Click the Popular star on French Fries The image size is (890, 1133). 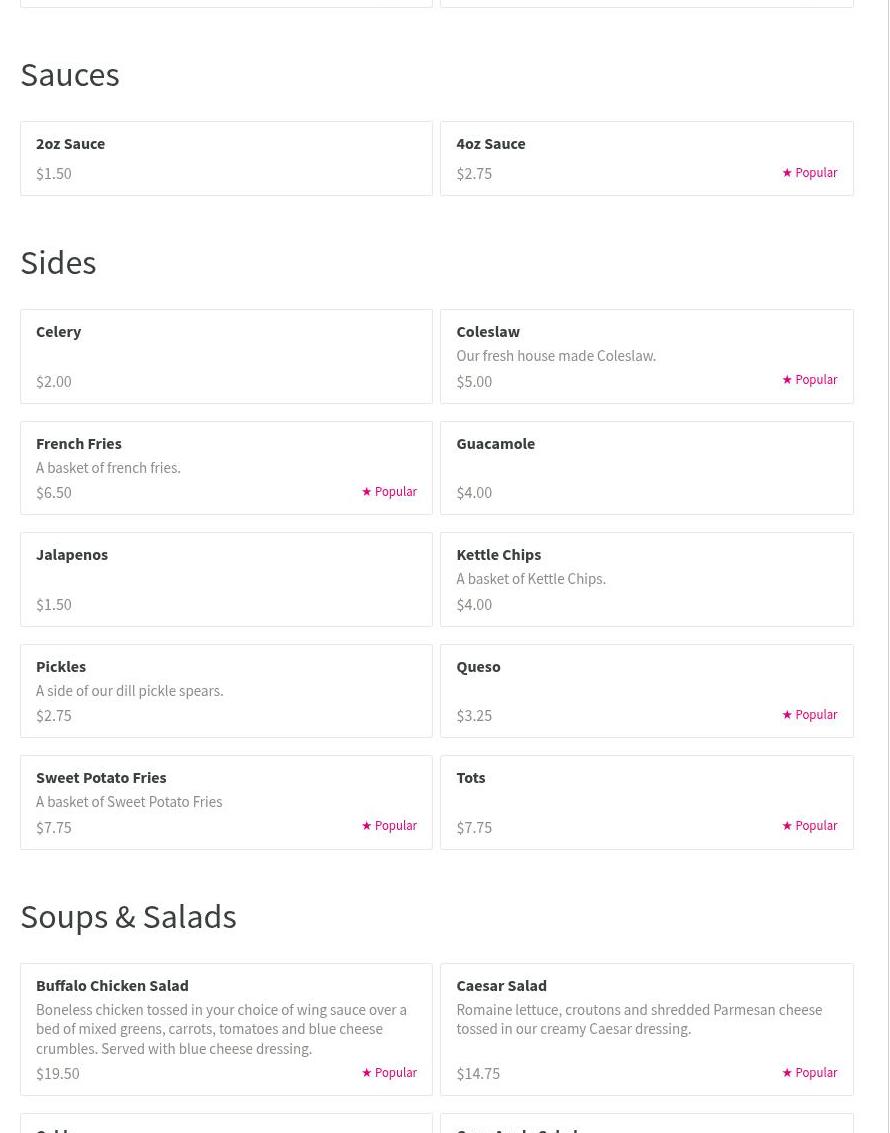click(367, 492)
